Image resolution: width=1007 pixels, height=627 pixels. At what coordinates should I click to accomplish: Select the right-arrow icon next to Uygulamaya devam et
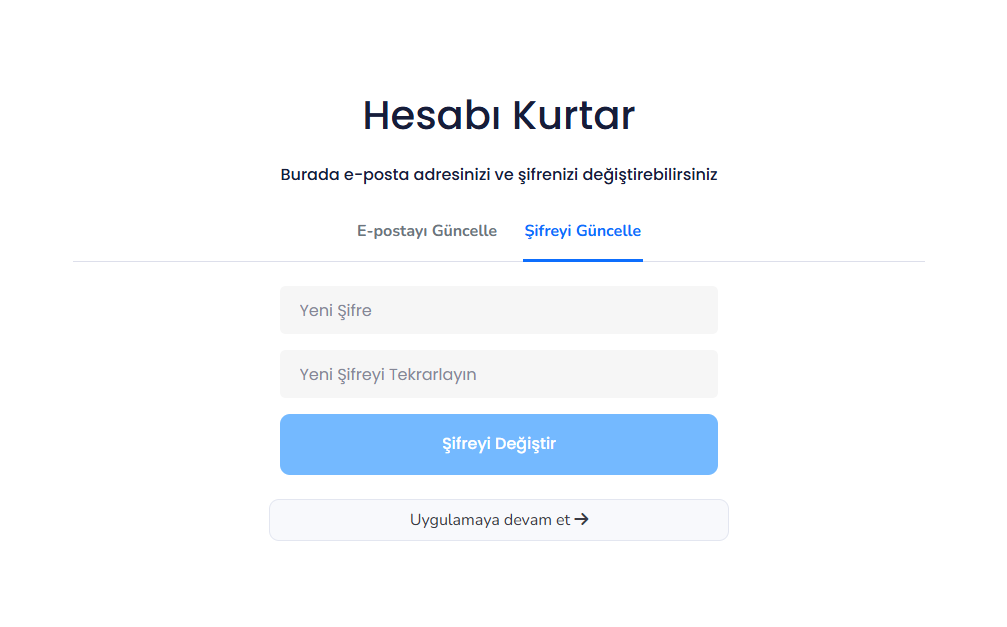tap(584, 519)
